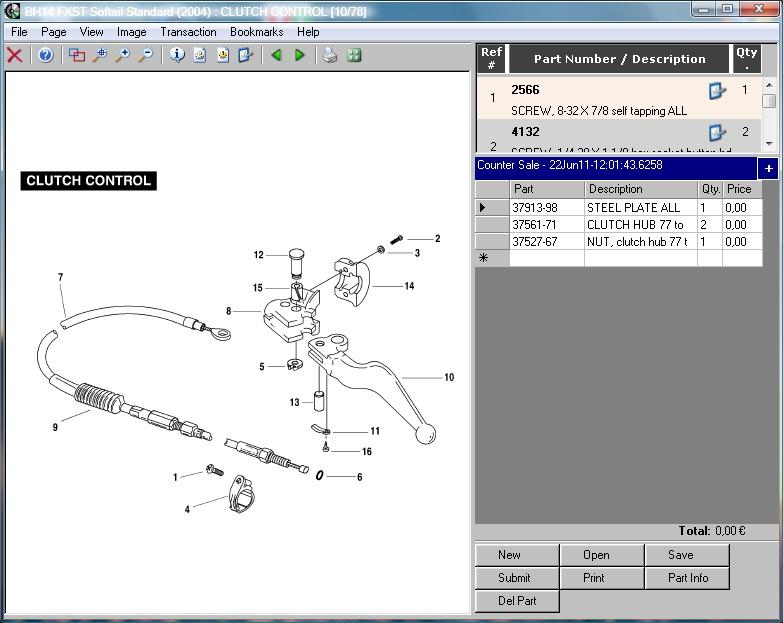Click the plus button next to Counter Sale

point(769,169)
